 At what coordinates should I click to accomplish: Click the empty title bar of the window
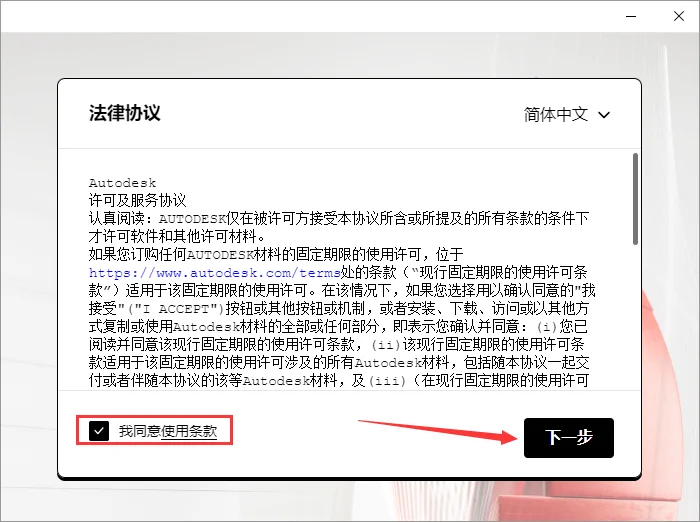coord(300,17)
